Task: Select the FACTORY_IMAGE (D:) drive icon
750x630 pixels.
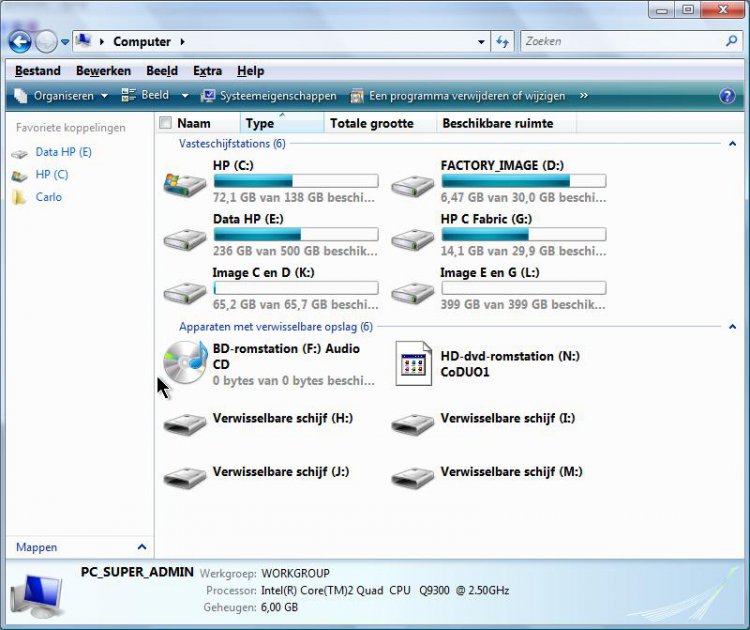Action: (412, 186)
